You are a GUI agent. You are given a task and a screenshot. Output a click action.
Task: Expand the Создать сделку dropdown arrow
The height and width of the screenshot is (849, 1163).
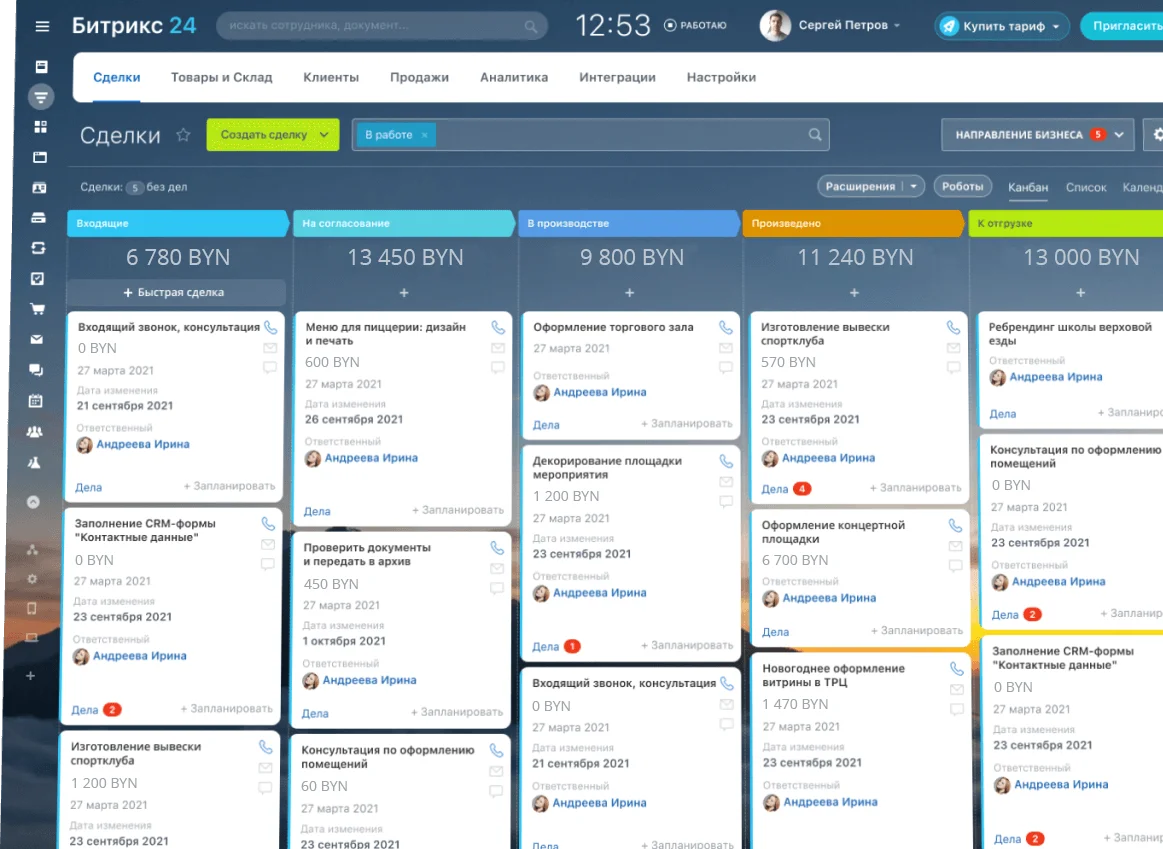point(323,135)
